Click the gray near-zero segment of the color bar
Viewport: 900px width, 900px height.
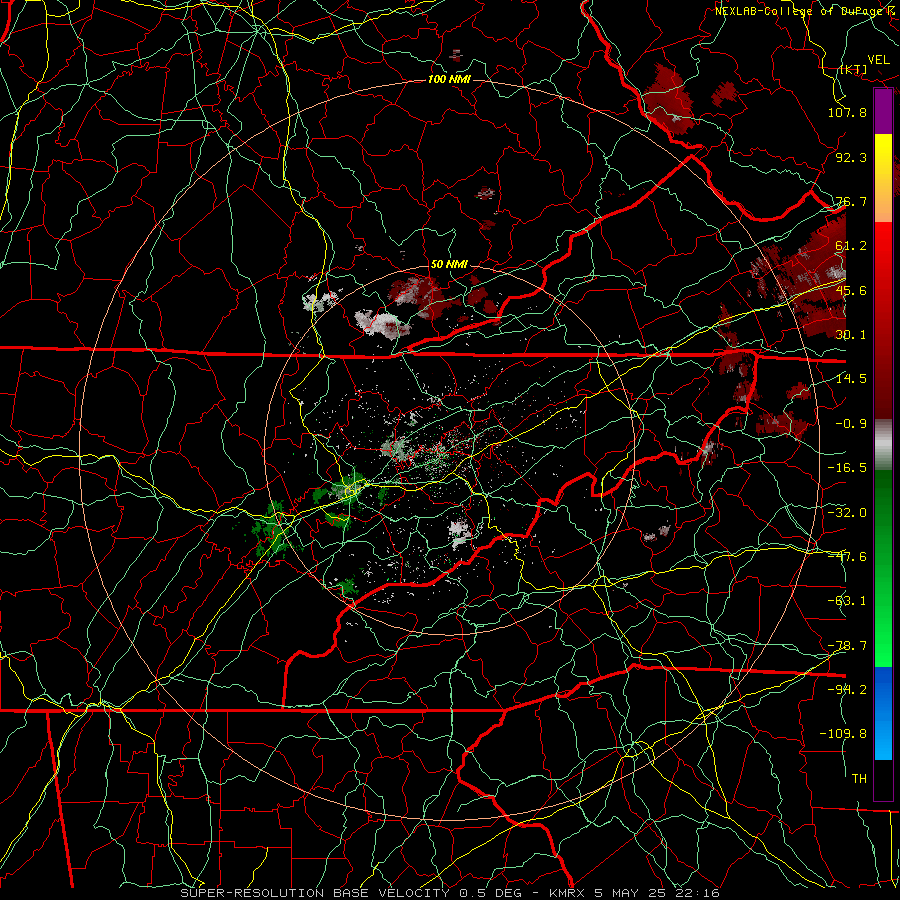coord(883,442)
